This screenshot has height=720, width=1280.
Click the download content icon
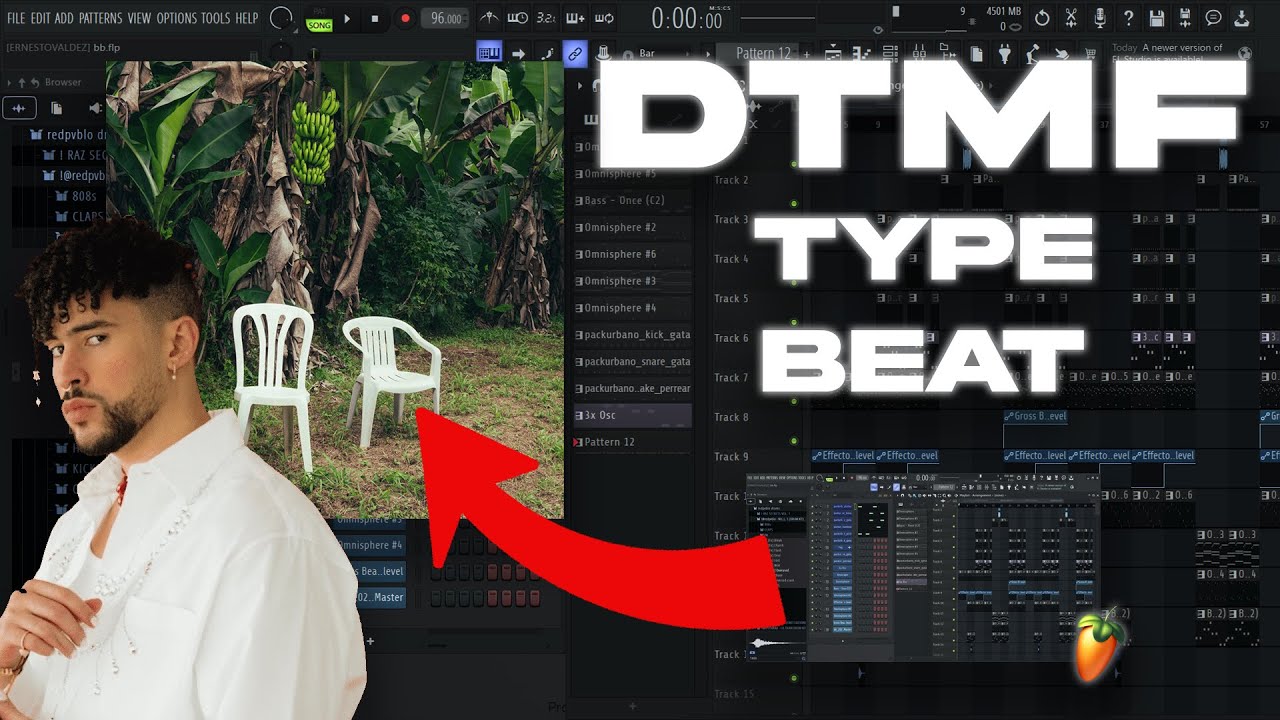click(x=1242, y=18)
